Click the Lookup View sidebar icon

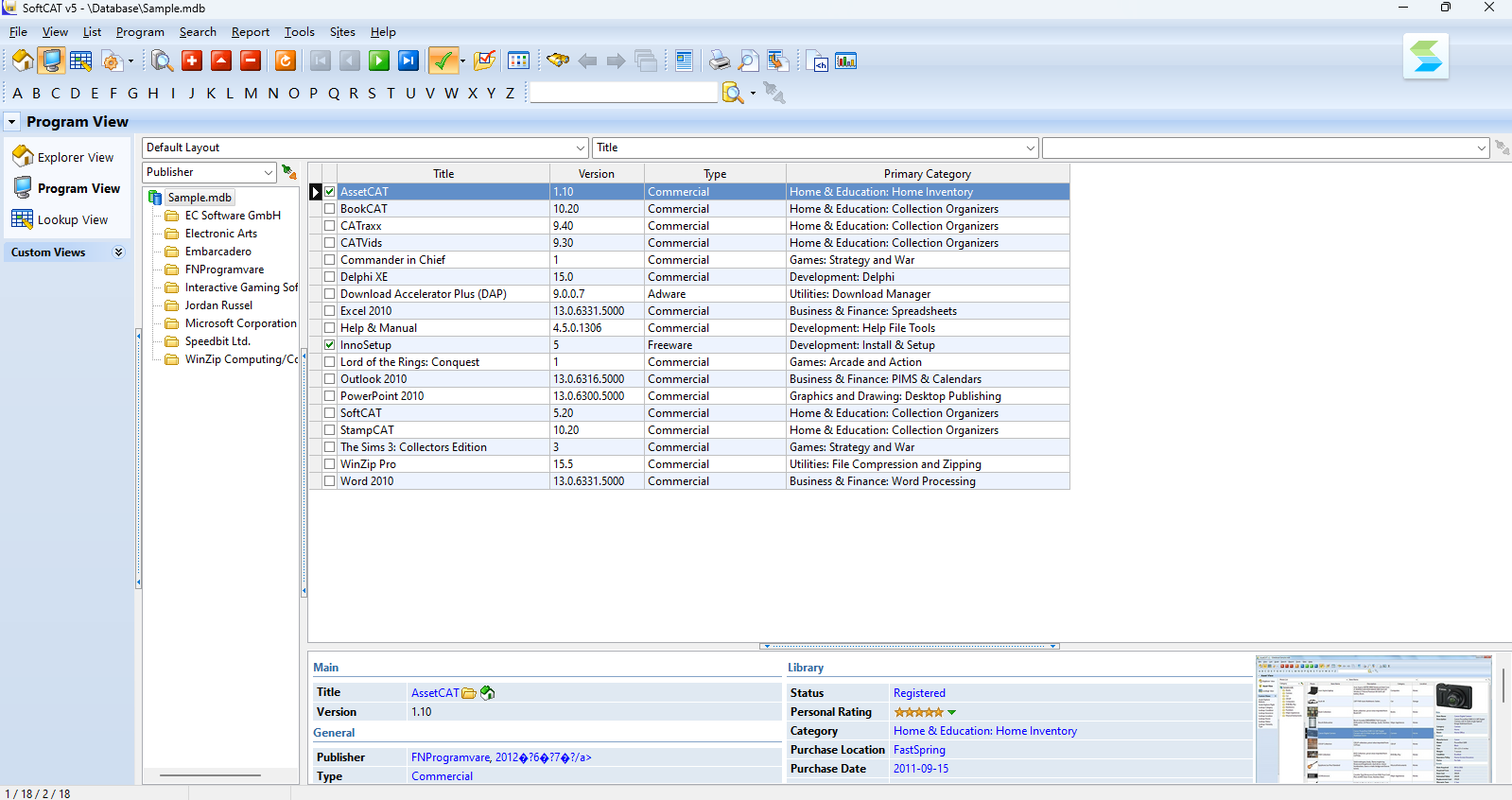click(23, 219)
